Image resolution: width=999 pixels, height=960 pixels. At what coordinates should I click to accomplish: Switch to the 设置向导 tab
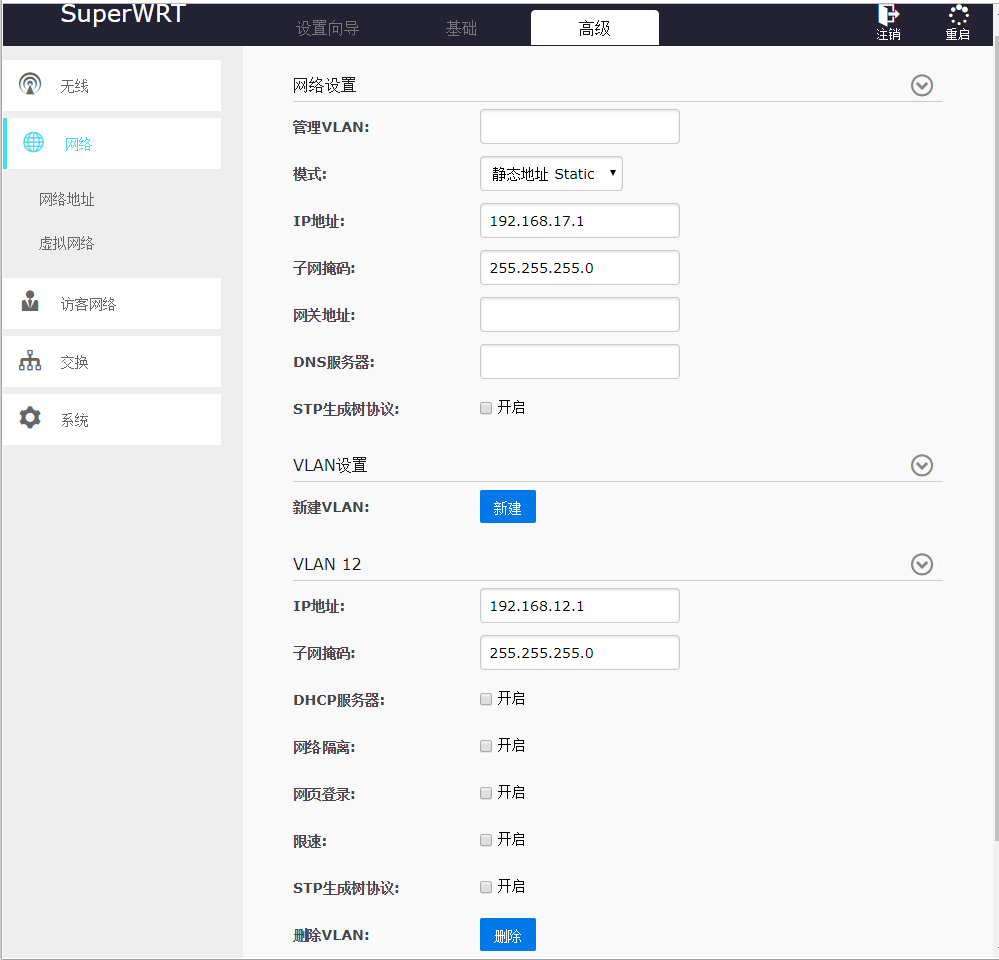[x=327, y=29]
